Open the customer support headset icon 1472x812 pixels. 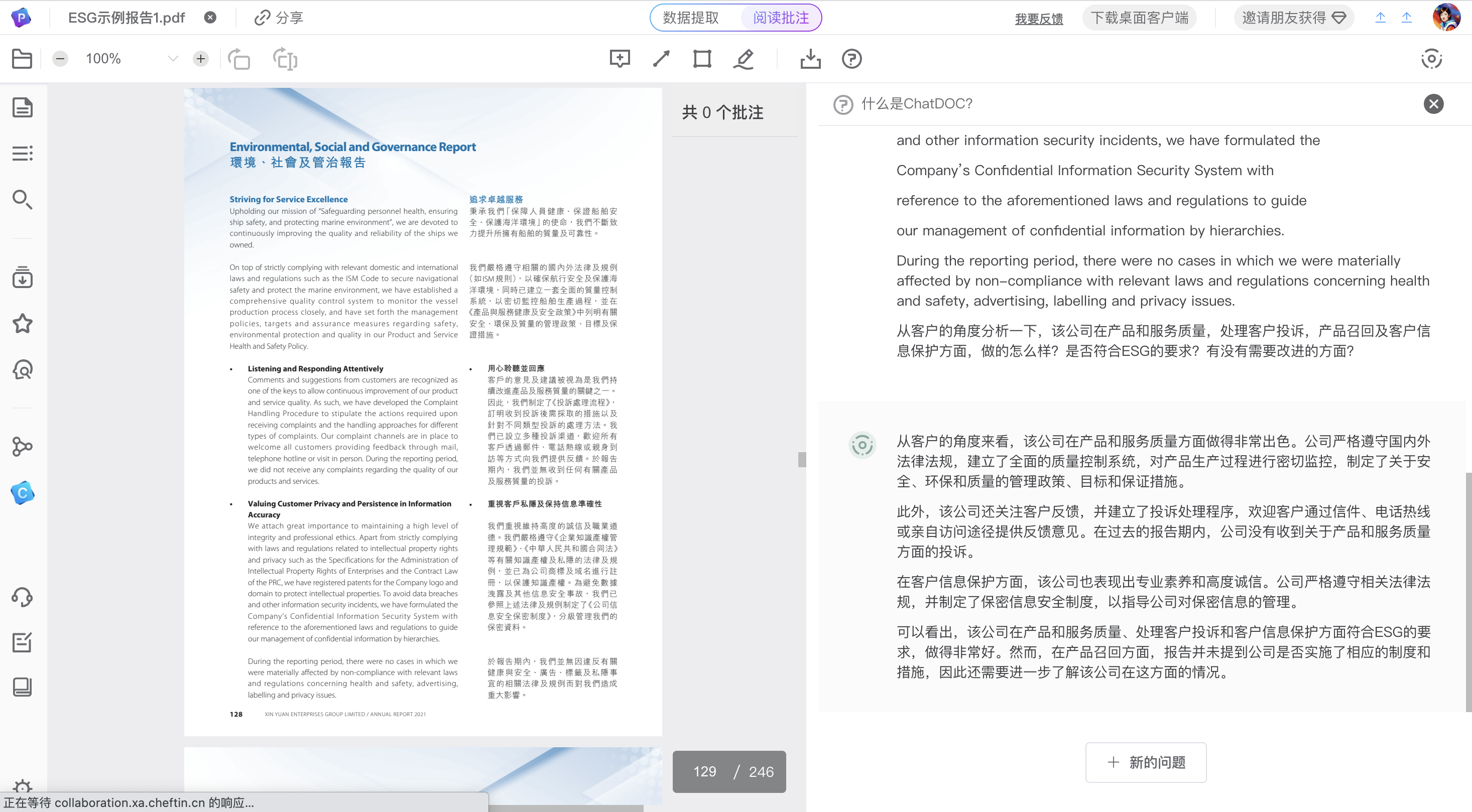pos(22,597)
